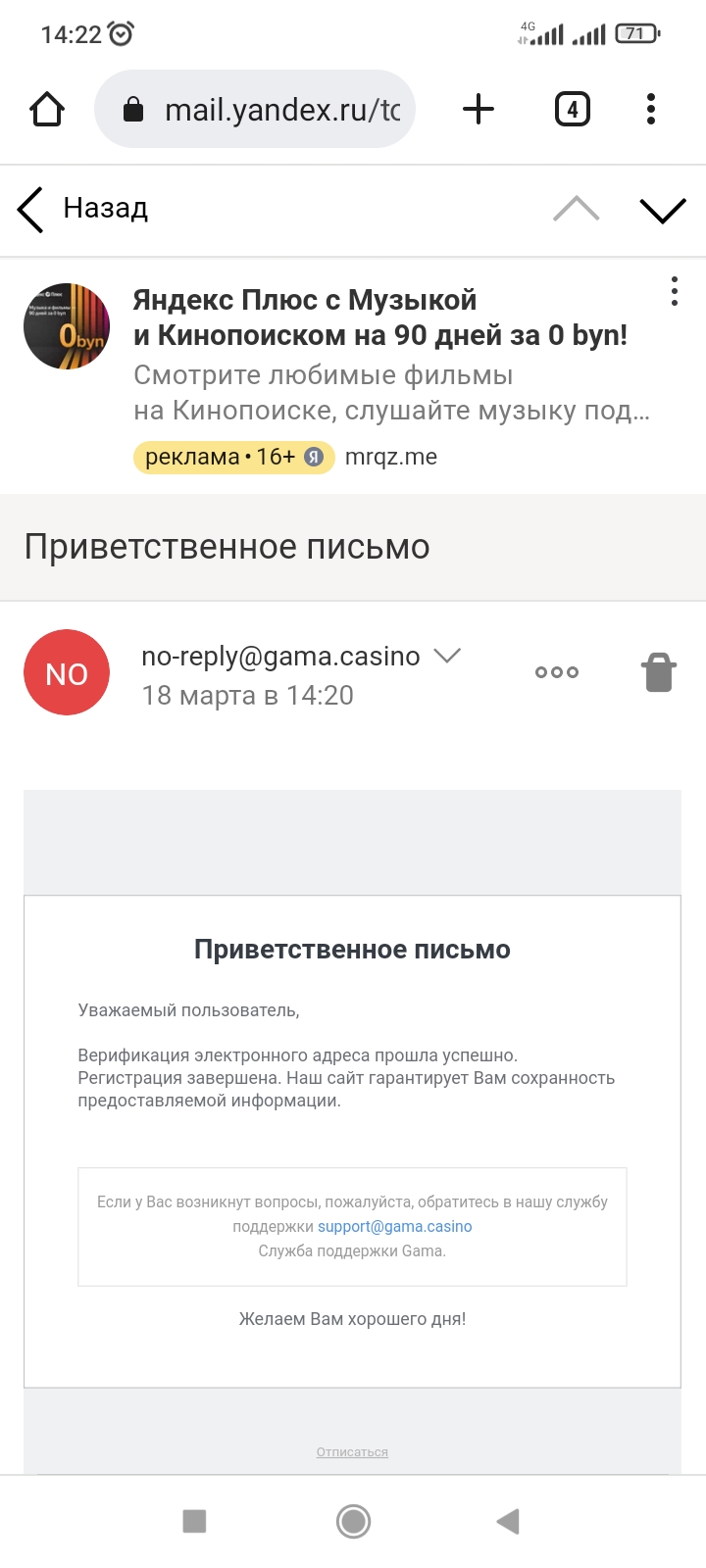Go to previous message with up chevron
Viewport: 706px width, 1568px height.
(x=577, y=209)
